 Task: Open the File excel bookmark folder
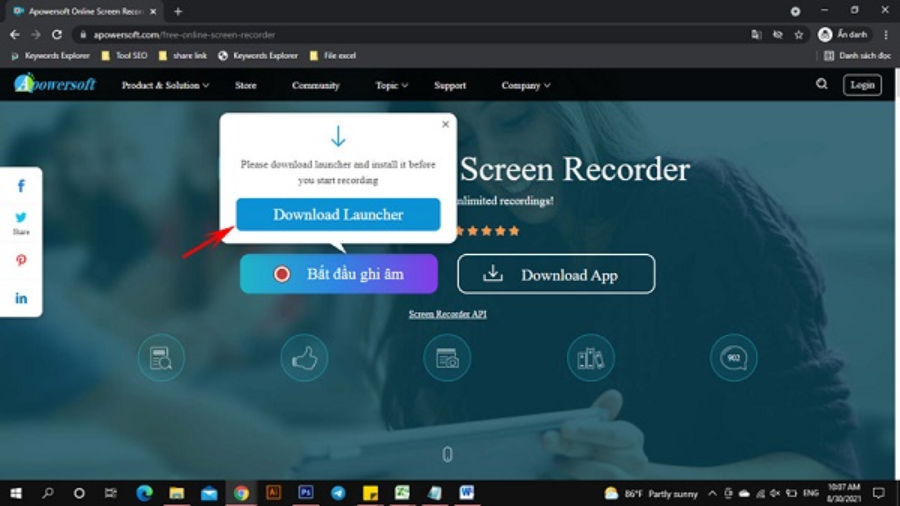click(x=332, y=56)
